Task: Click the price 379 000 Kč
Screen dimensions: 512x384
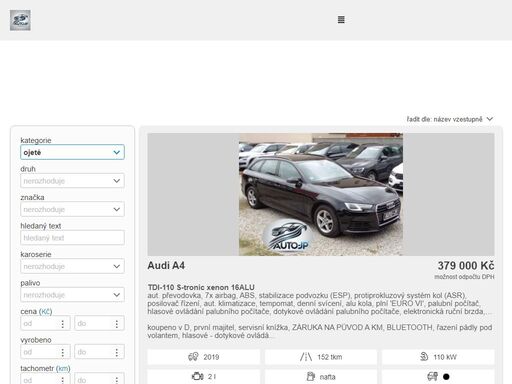Action: coord(466,266)
